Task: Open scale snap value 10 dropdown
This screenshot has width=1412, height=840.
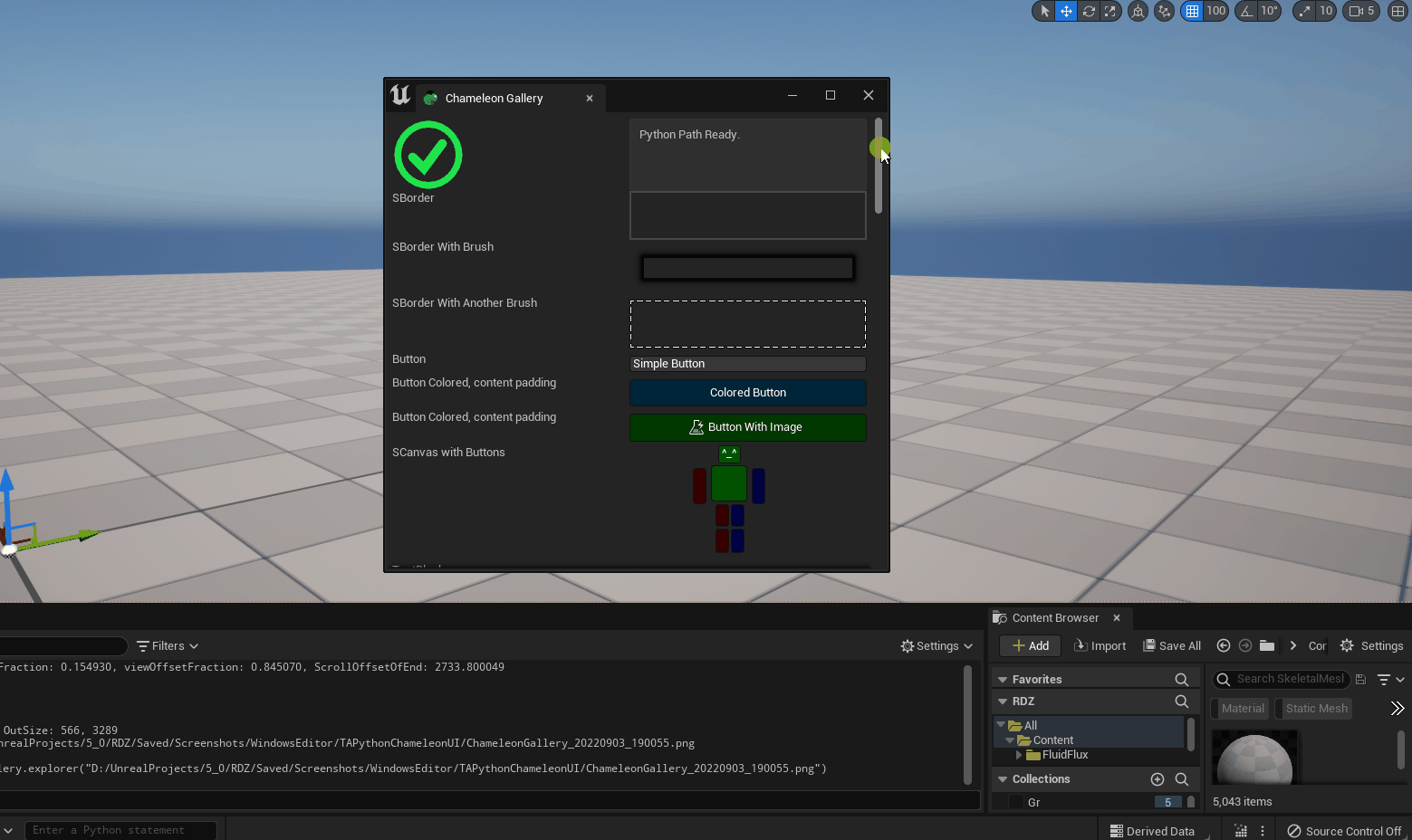Action: 1326,11
